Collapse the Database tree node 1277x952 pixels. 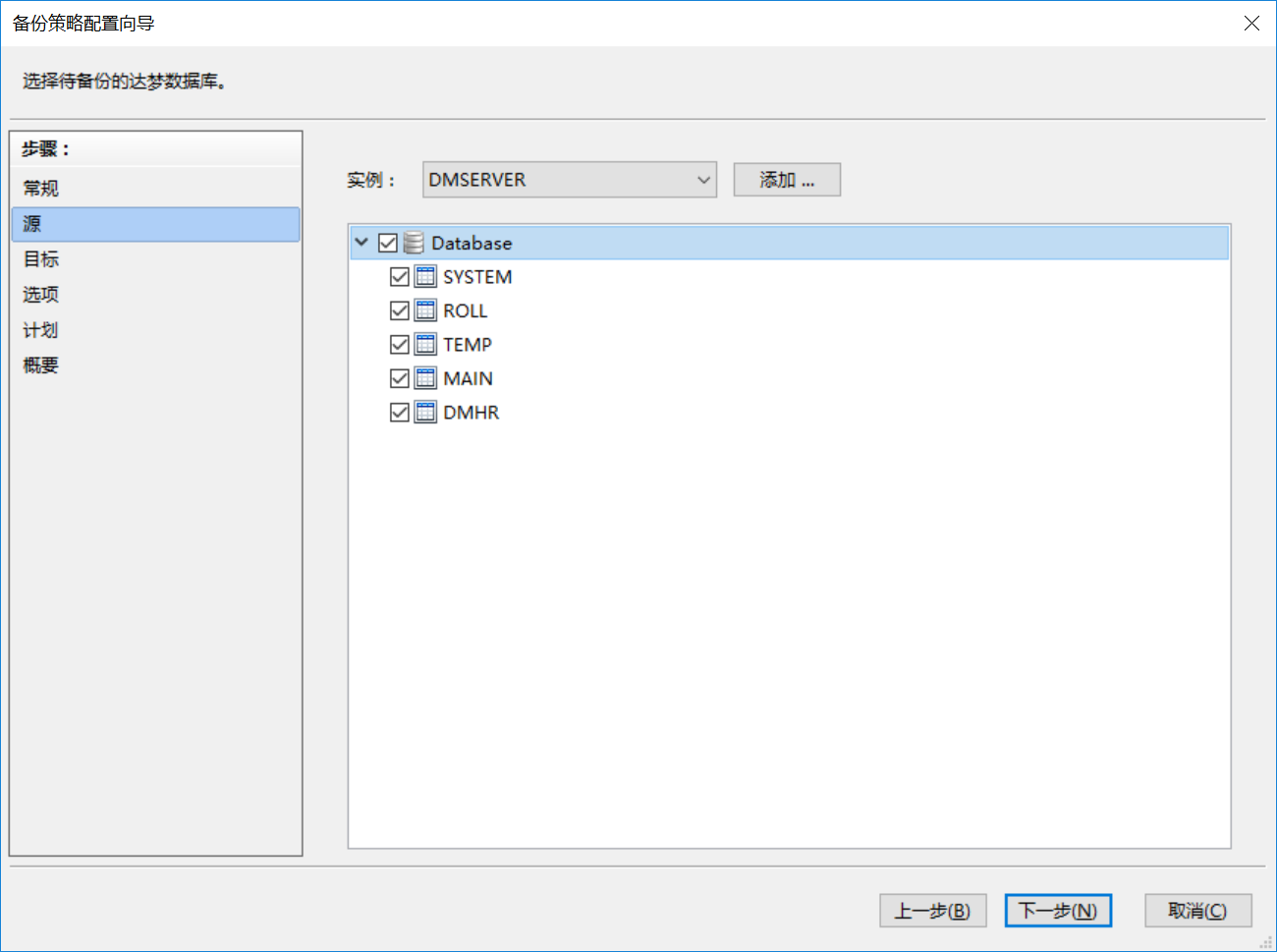click(x=361, y=242)
